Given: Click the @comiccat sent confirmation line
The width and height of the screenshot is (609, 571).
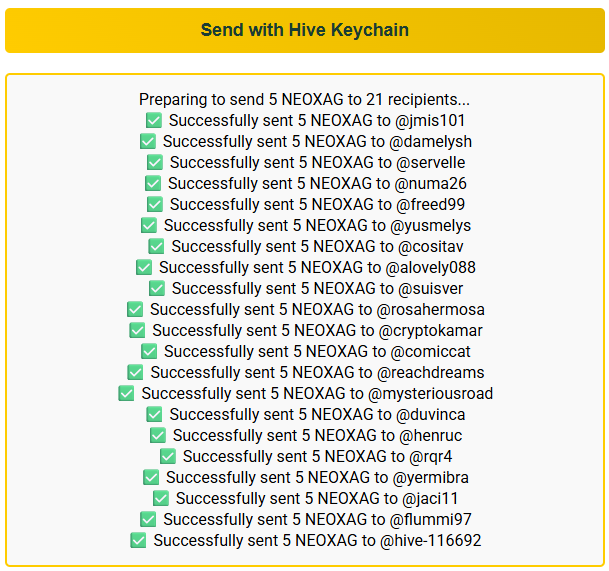Looking at the screenshot, I should 306,352.
